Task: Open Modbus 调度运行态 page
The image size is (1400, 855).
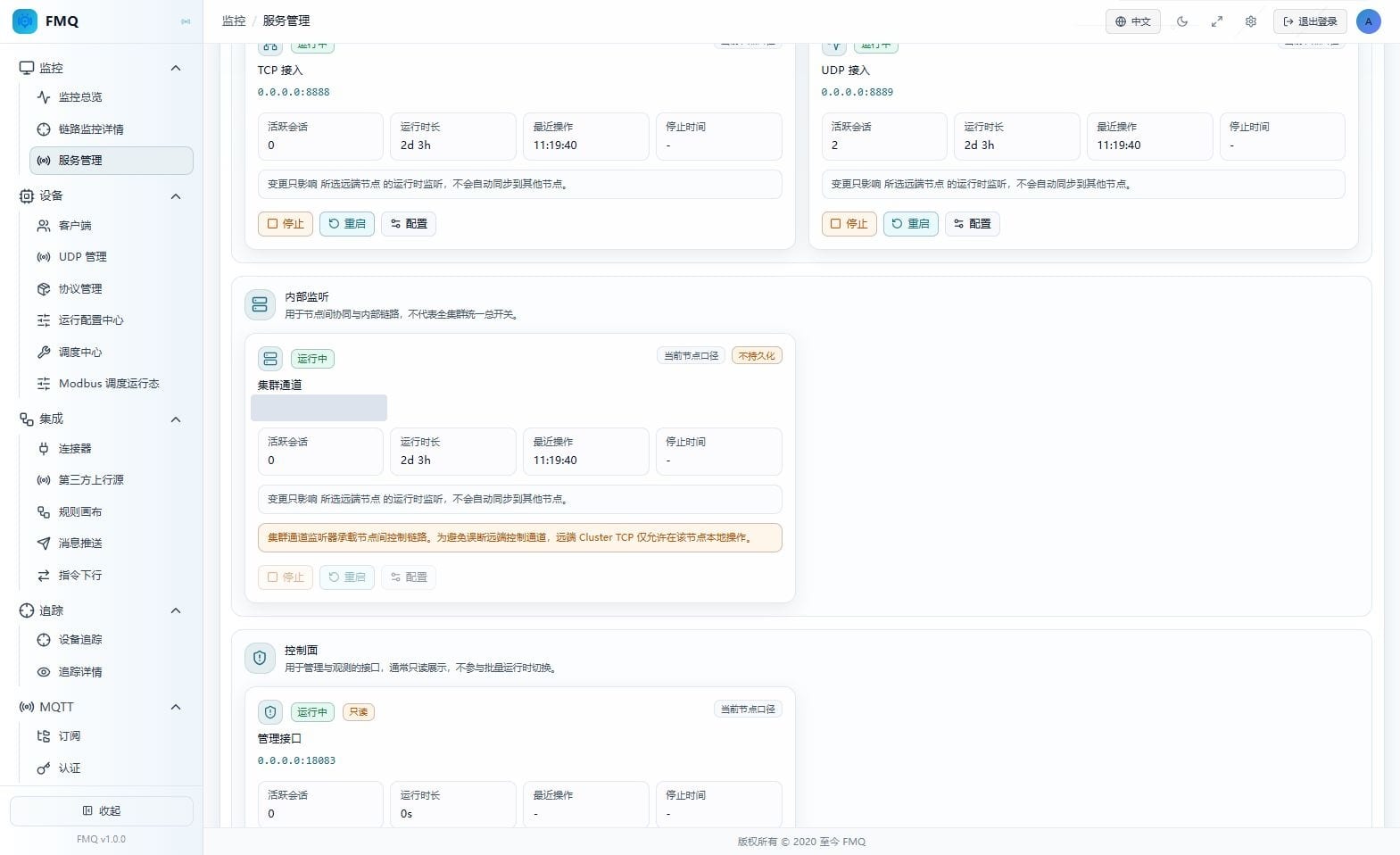Action: [112, 384]
